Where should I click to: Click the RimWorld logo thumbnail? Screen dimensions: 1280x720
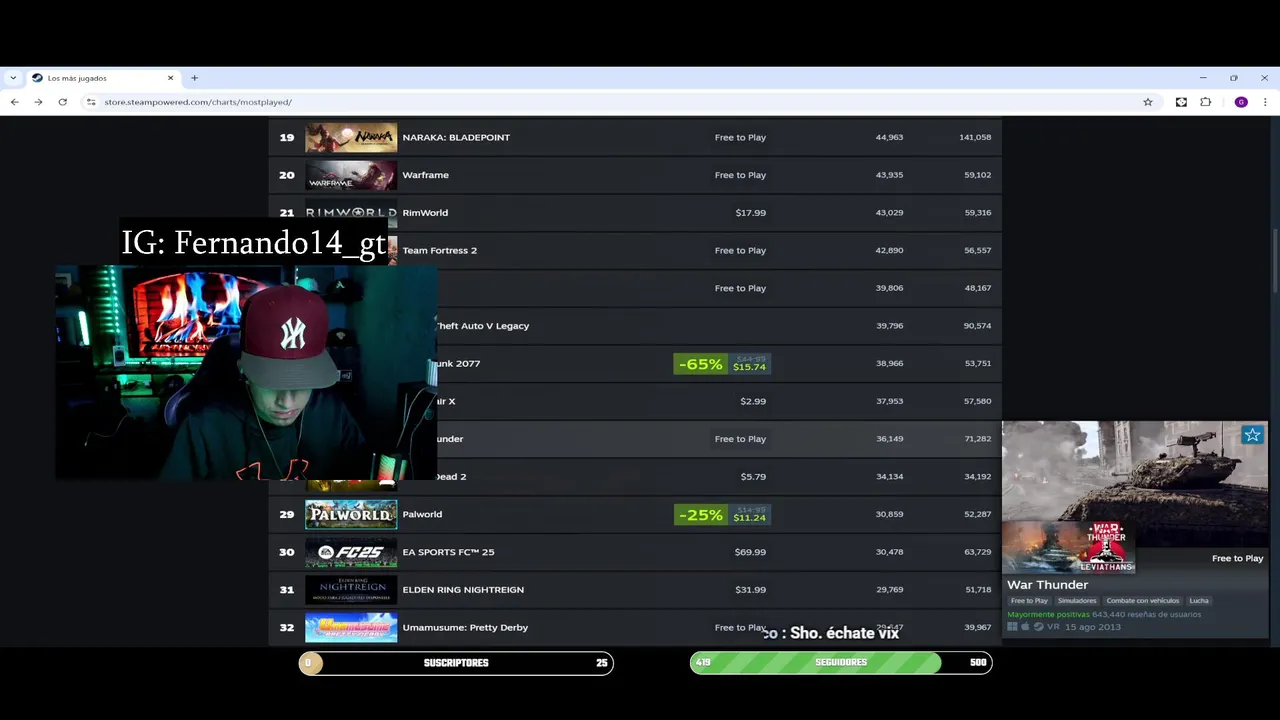351,213
